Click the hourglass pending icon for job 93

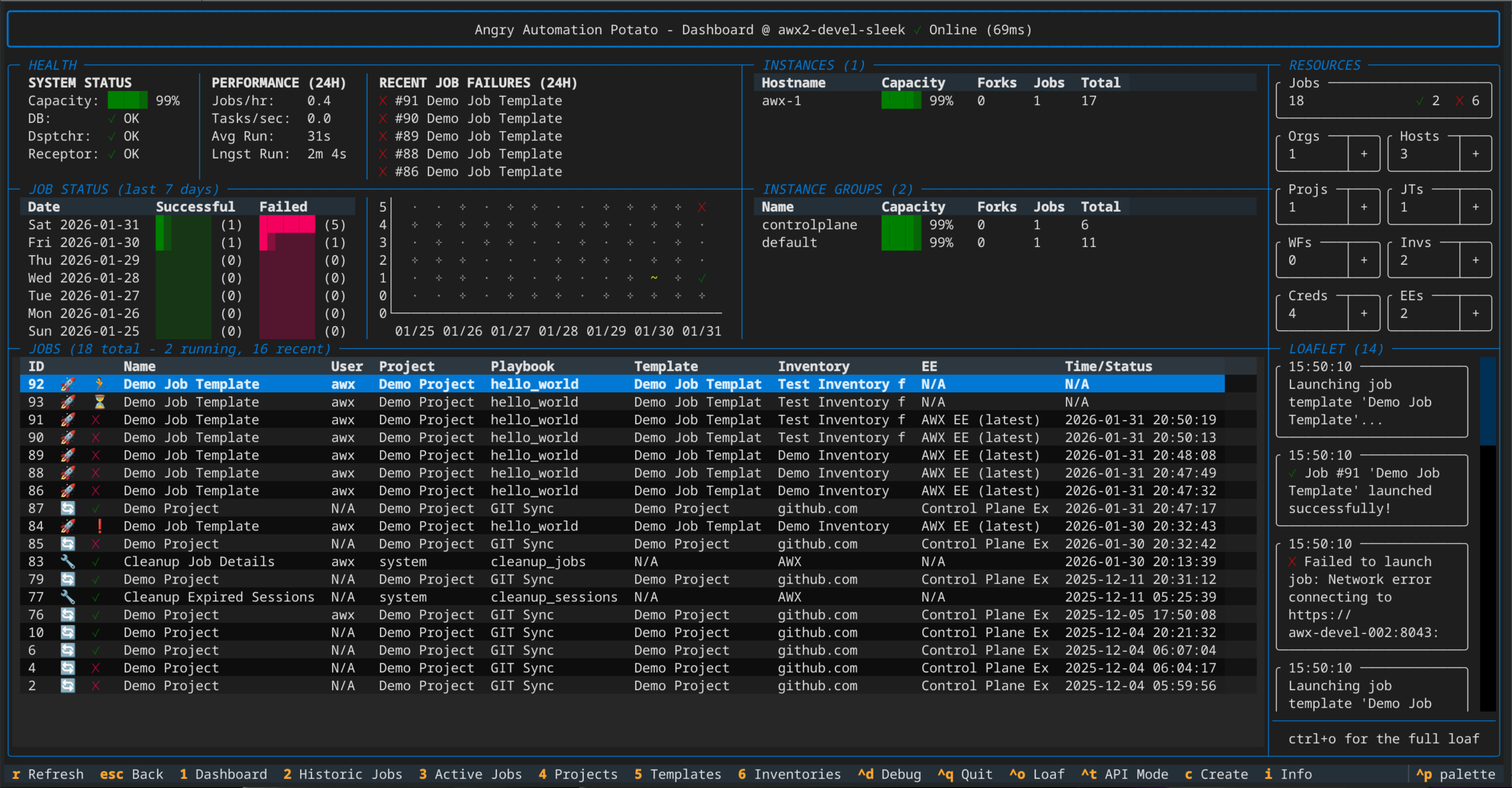99,402
